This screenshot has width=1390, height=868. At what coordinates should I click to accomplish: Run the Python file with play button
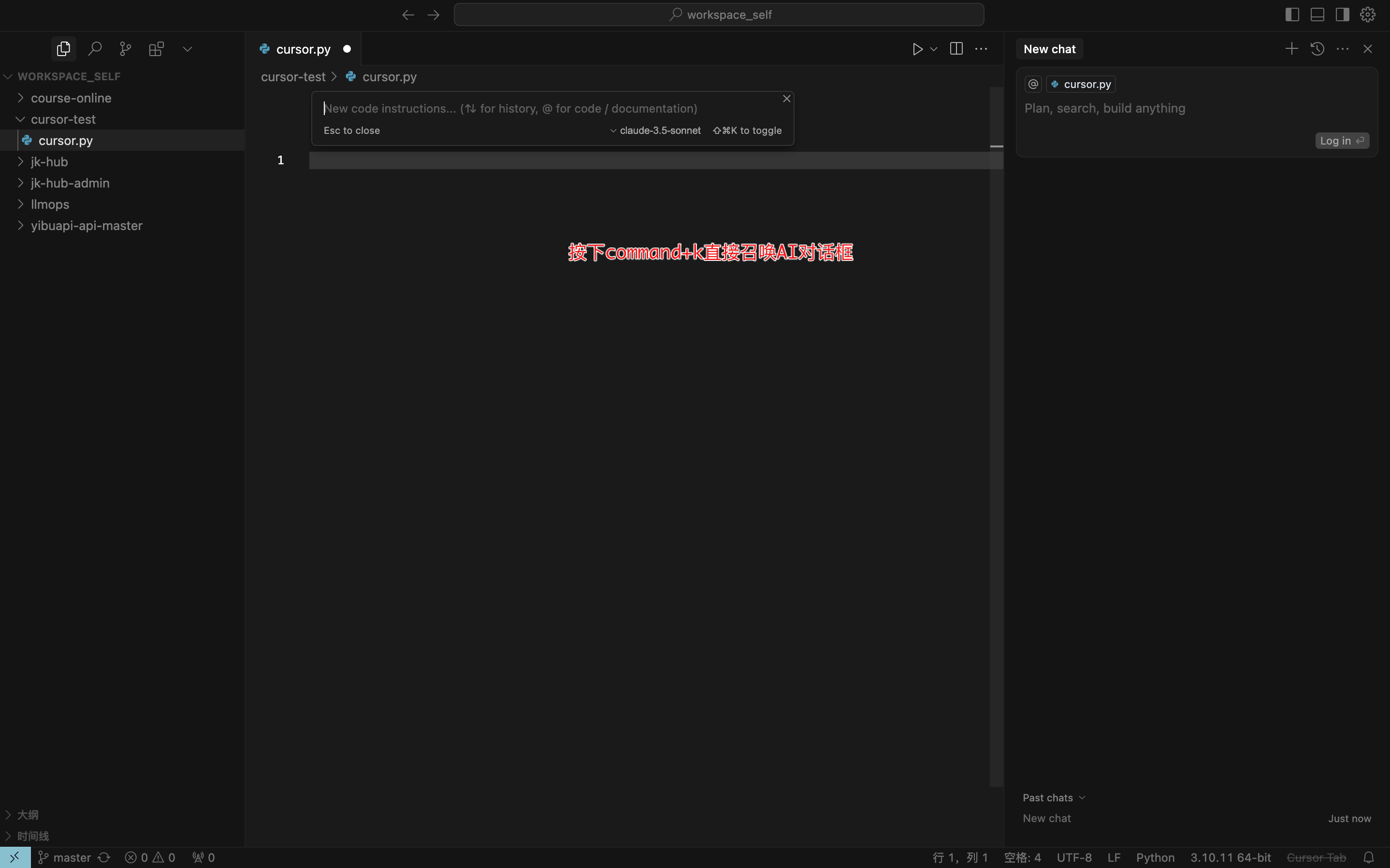pyautogui.click(x=917, y=49)
